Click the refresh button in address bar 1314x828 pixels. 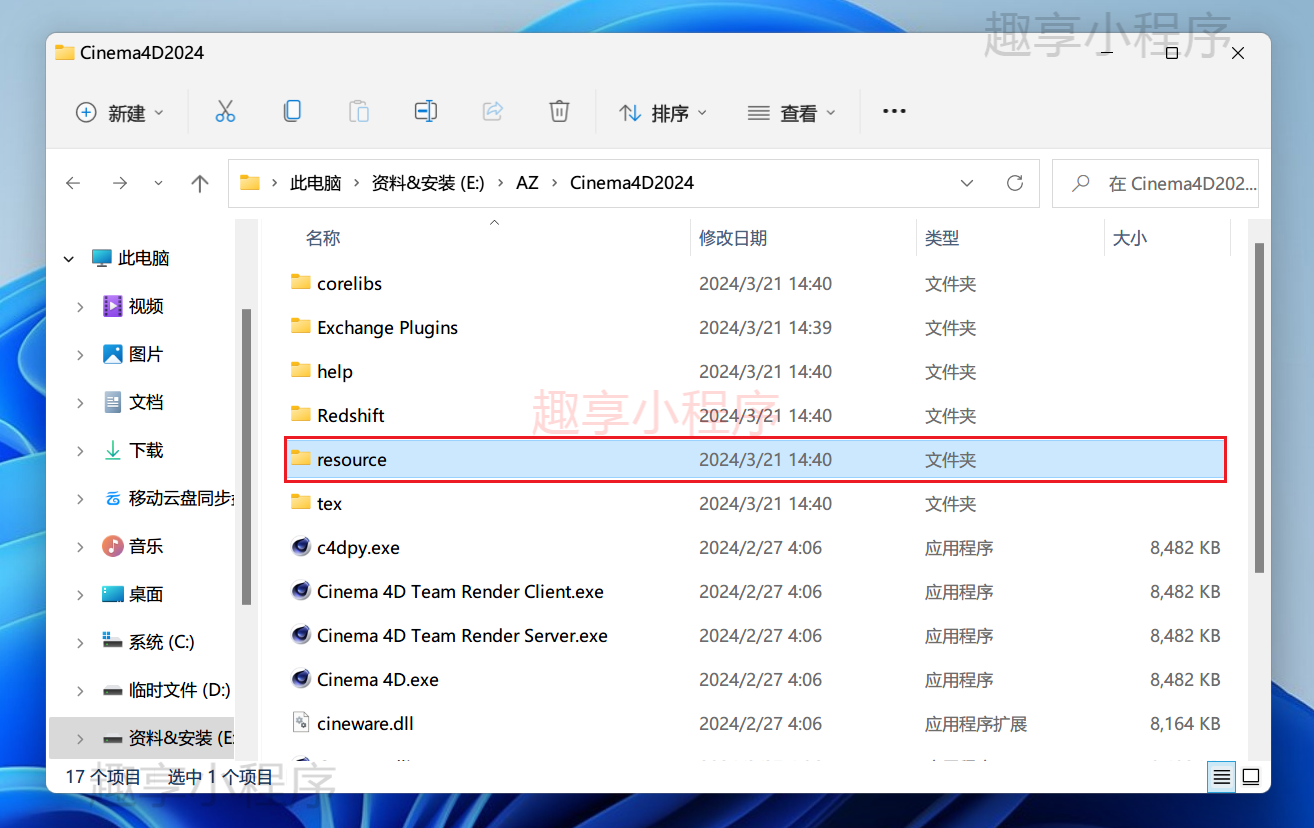[1015, 183]
